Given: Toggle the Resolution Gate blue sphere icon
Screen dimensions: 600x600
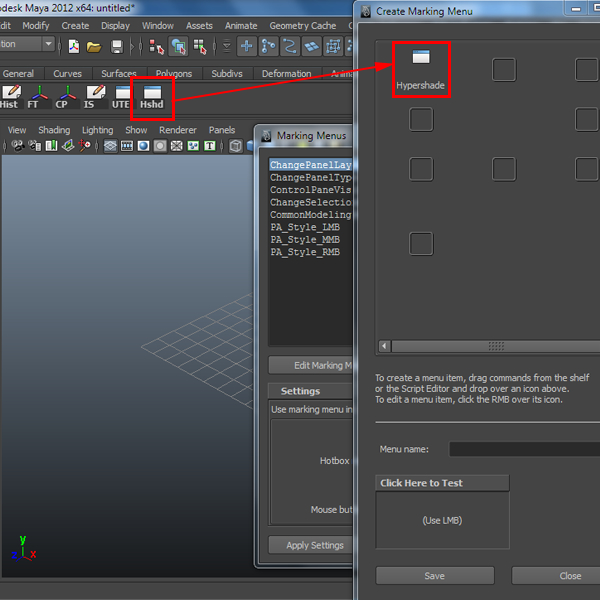Looking at the screenshot, I should click(x=143, y=146).
